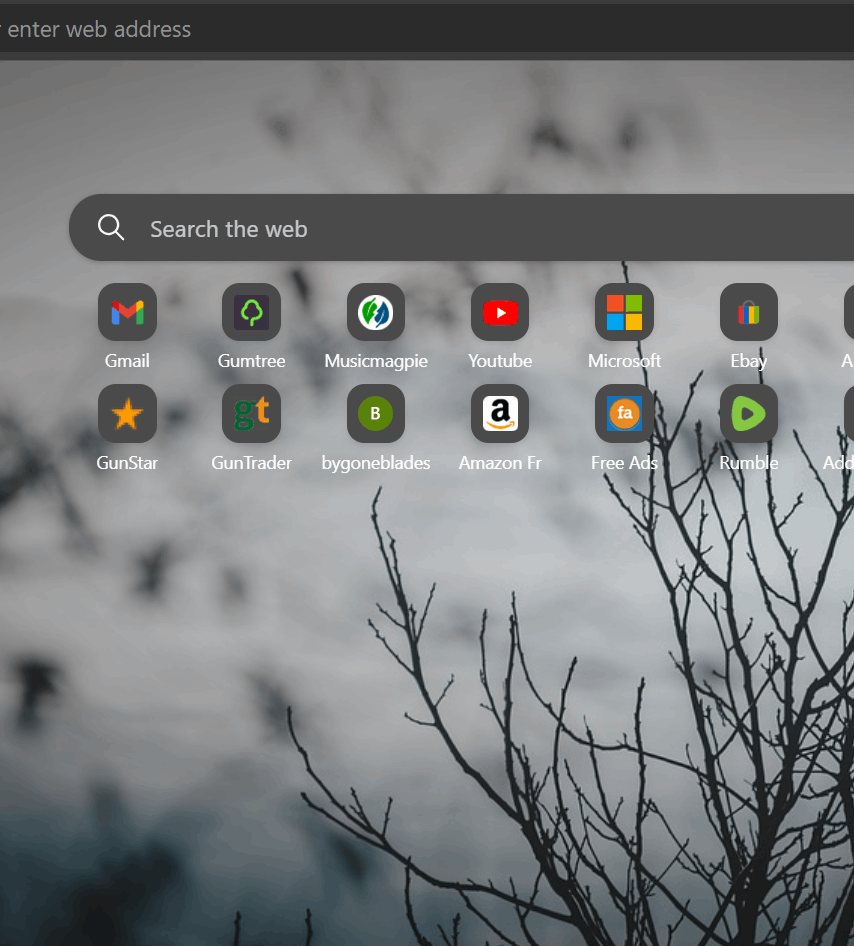
Task: Click the bygoneblades label text
Action: pyautogui.click(x=376, y=463)
